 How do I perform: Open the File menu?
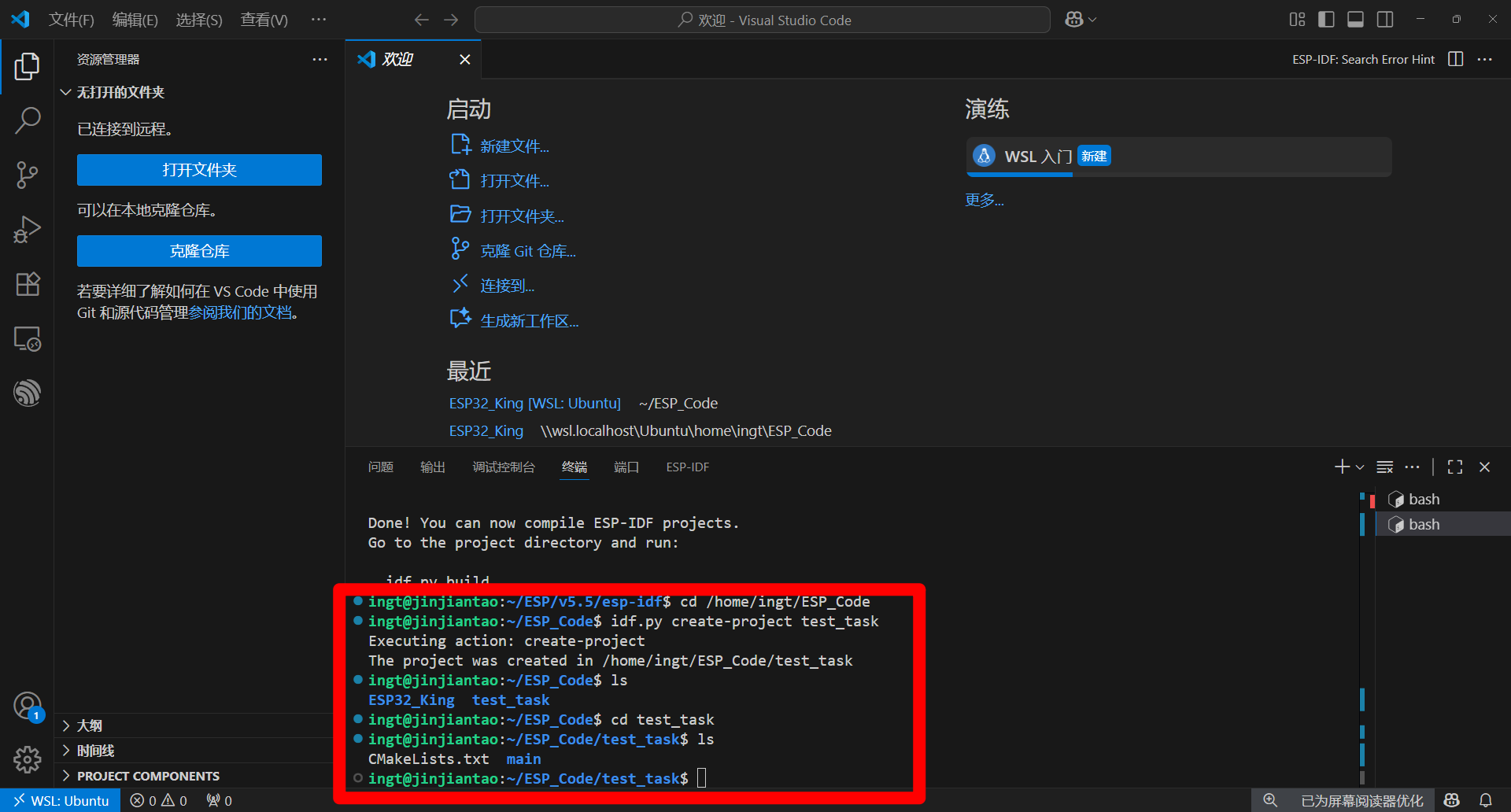72,20
